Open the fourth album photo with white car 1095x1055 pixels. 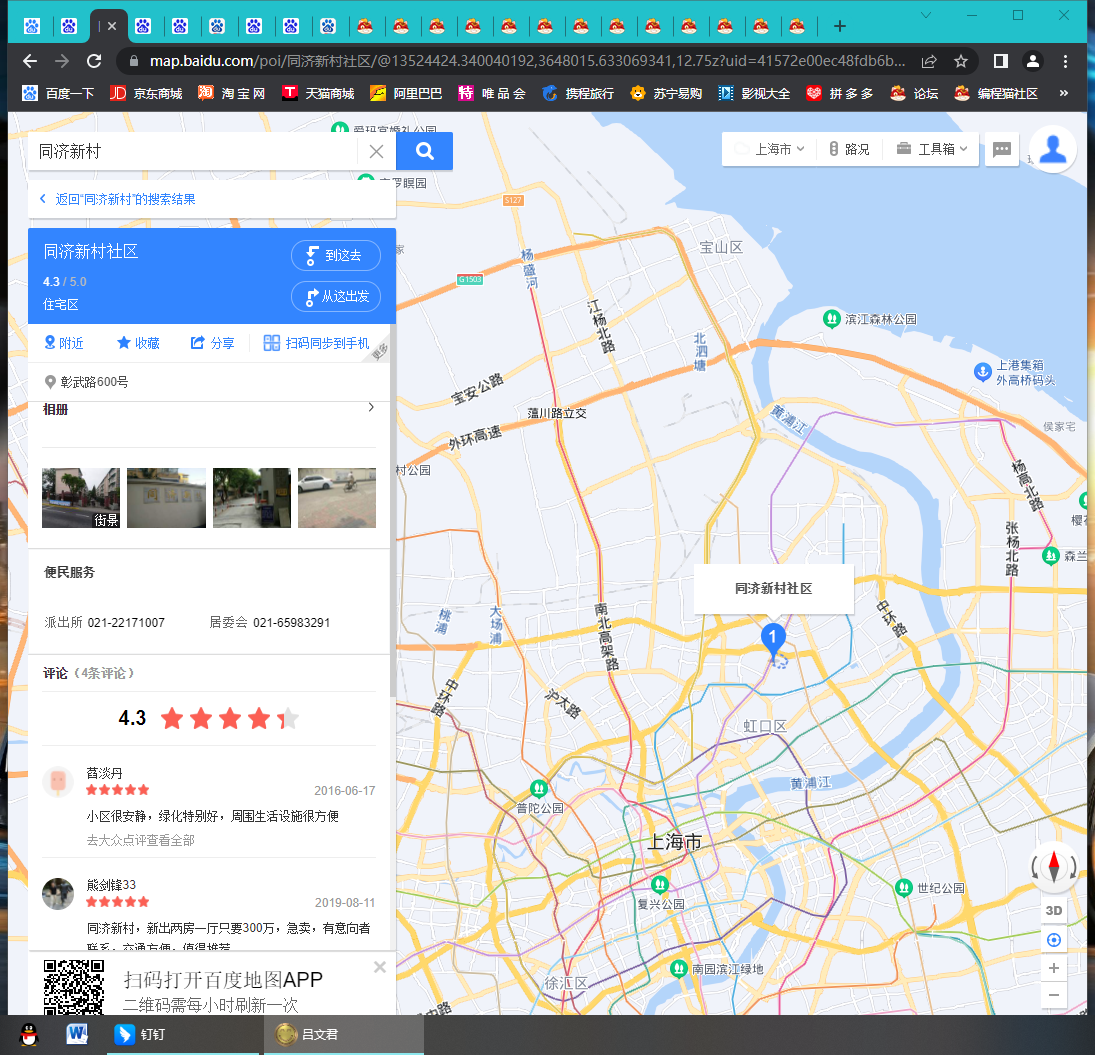(337, 498)
